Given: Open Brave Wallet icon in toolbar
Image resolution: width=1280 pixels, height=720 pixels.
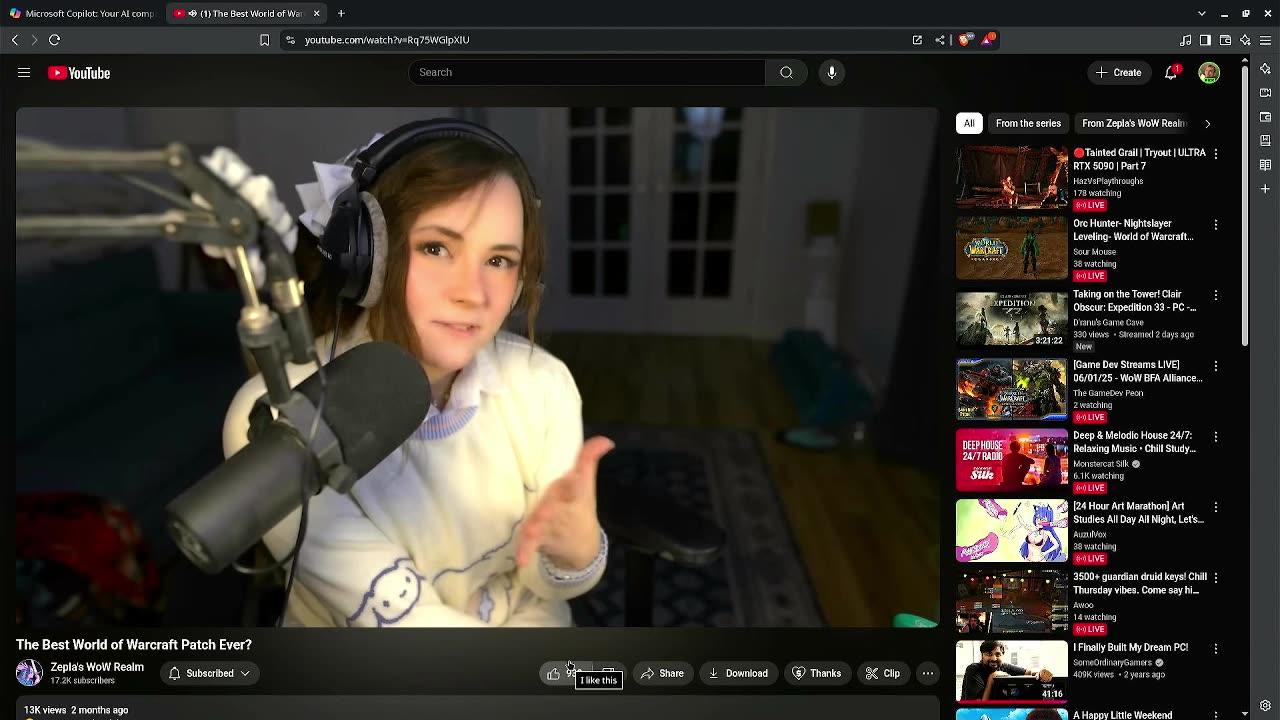Looking at the screenshot, I should [1225, 40].
